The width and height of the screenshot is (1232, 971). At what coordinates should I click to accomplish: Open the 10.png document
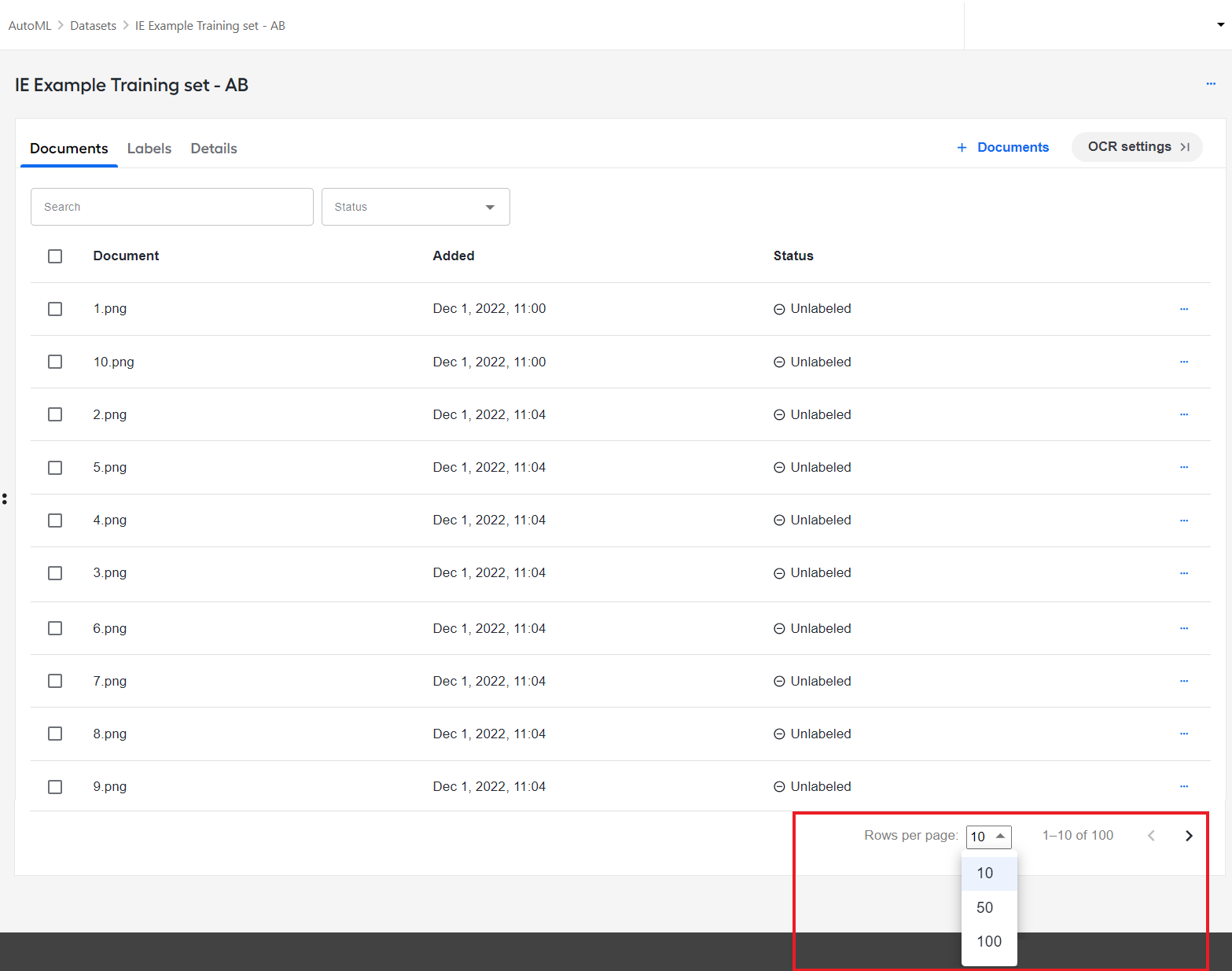pos(114,362)
